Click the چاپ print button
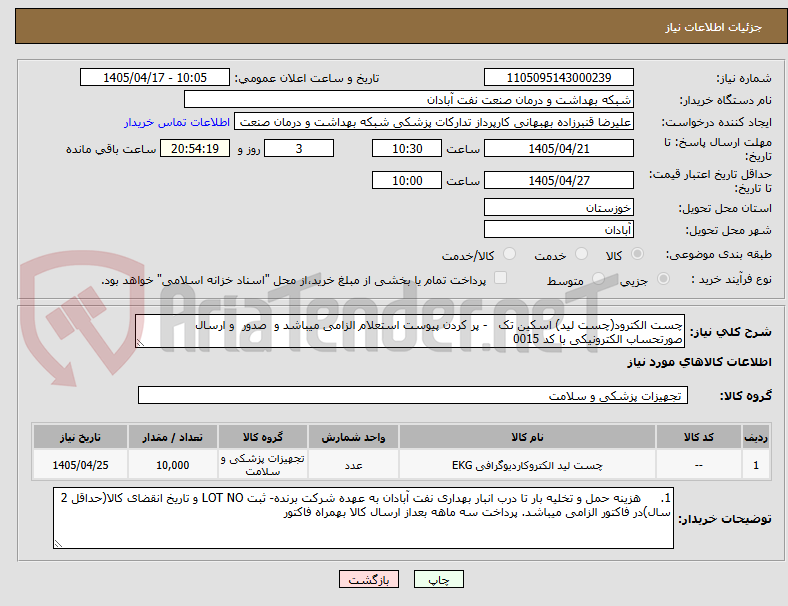Viewport: 788px width, 606px height. pyautogui.click(x=438, y=579)
